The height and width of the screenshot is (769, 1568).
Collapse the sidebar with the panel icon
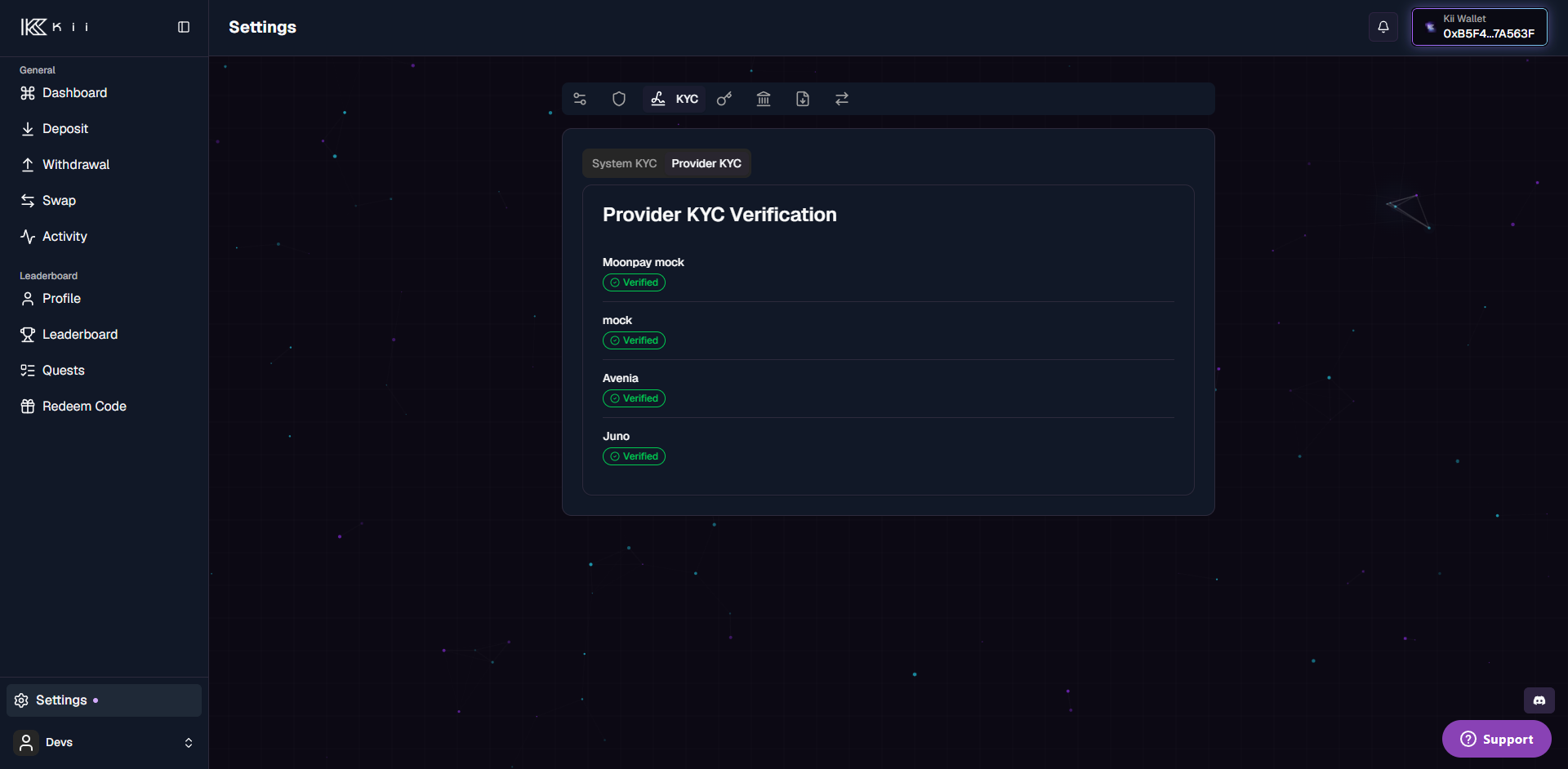[184, 27]
